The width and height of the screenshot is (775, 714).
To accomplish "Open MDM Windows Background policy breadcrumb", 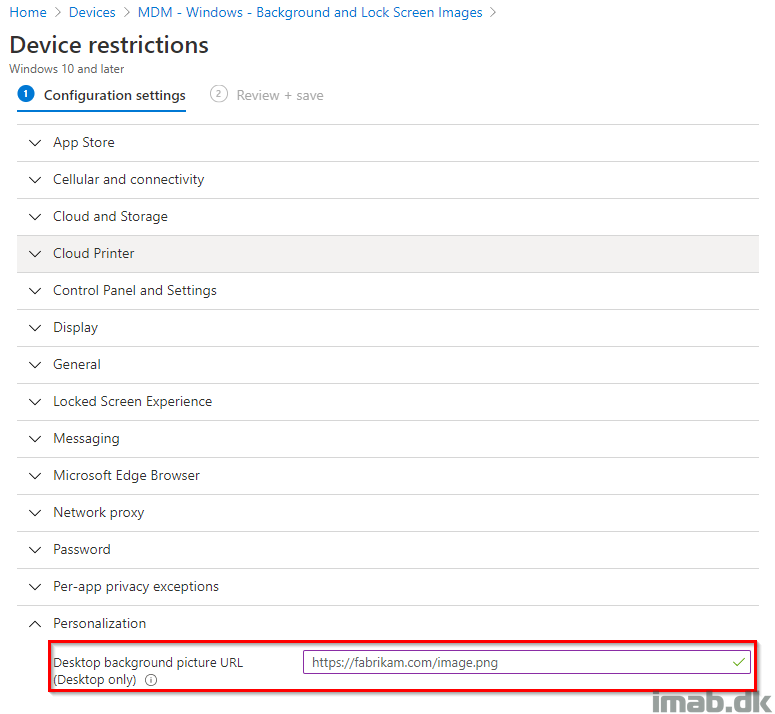I will 310,12.
